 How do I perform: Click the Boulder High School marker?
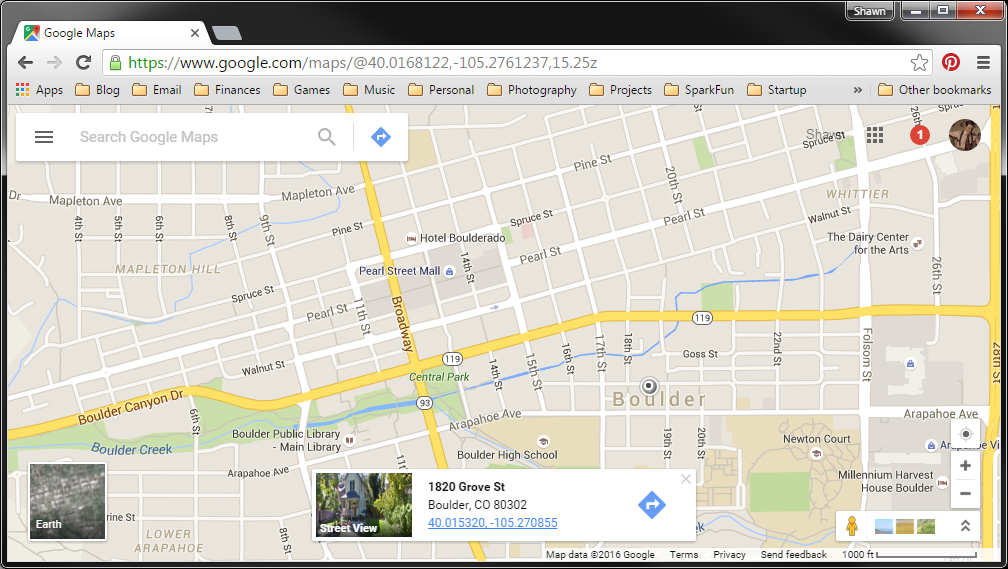pos(543,442)
